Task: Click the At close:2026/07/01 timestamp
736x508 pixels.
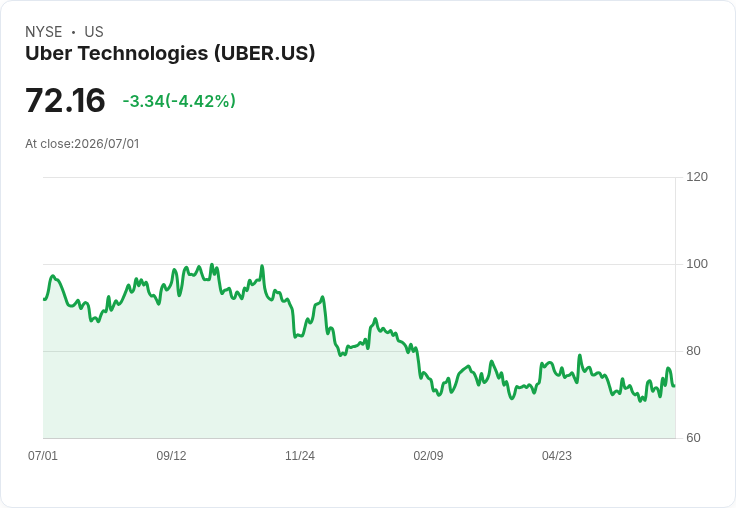Action: pos(82,144)
